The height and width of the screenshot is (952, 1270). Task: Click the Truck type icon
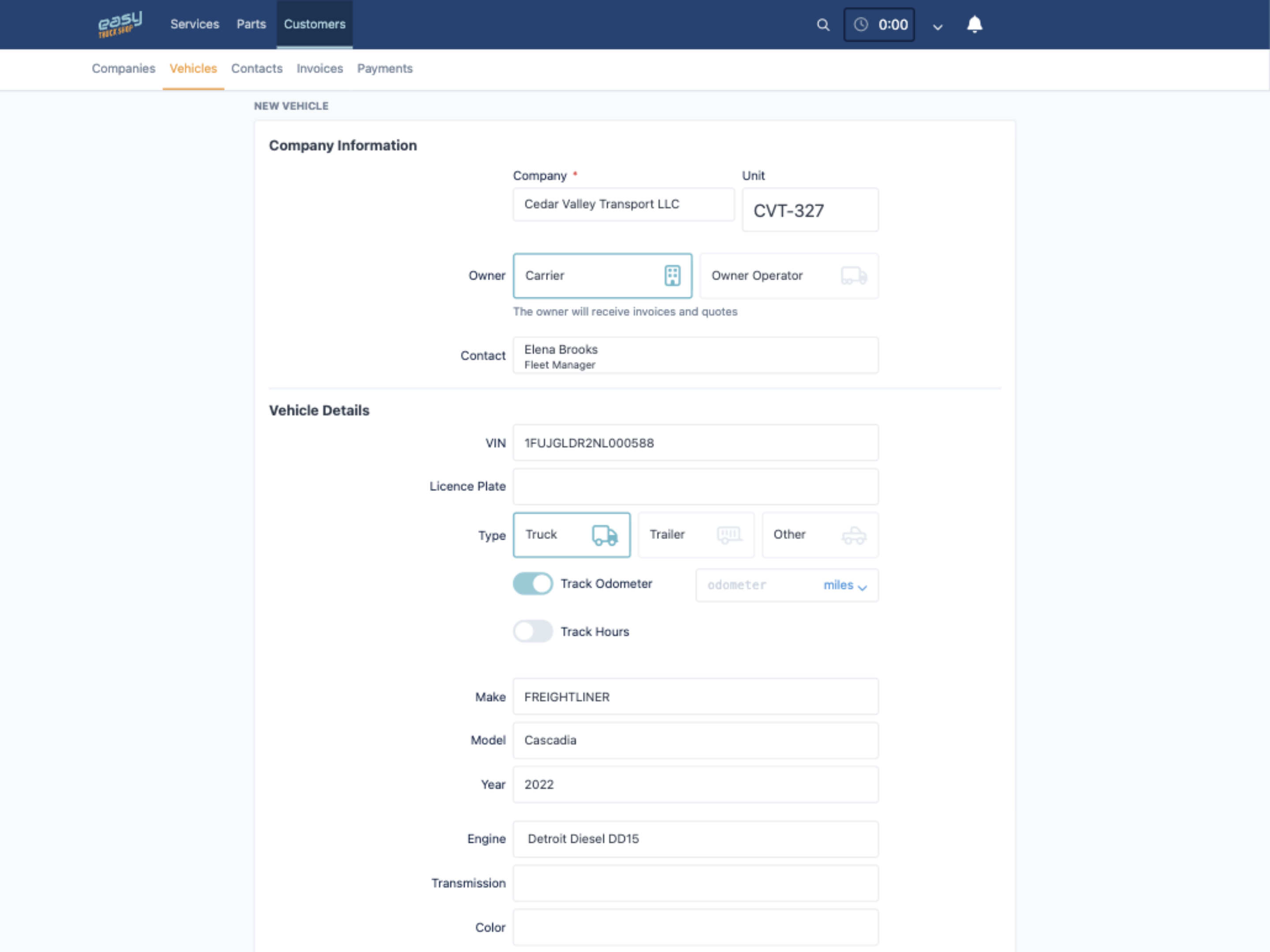605,535
